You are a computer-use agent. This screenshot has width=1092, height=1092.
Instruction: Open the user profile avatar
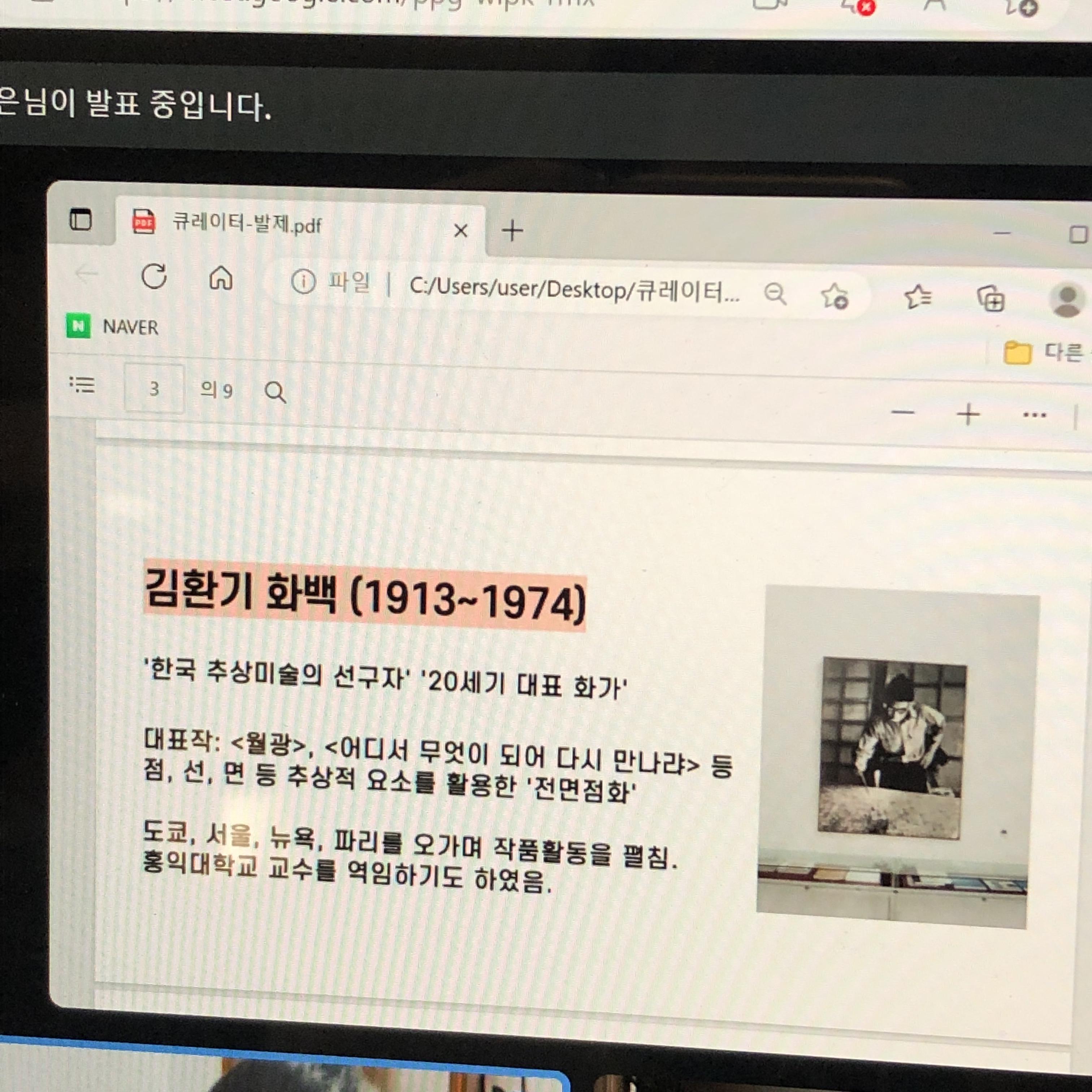[x=1067, y=300]
